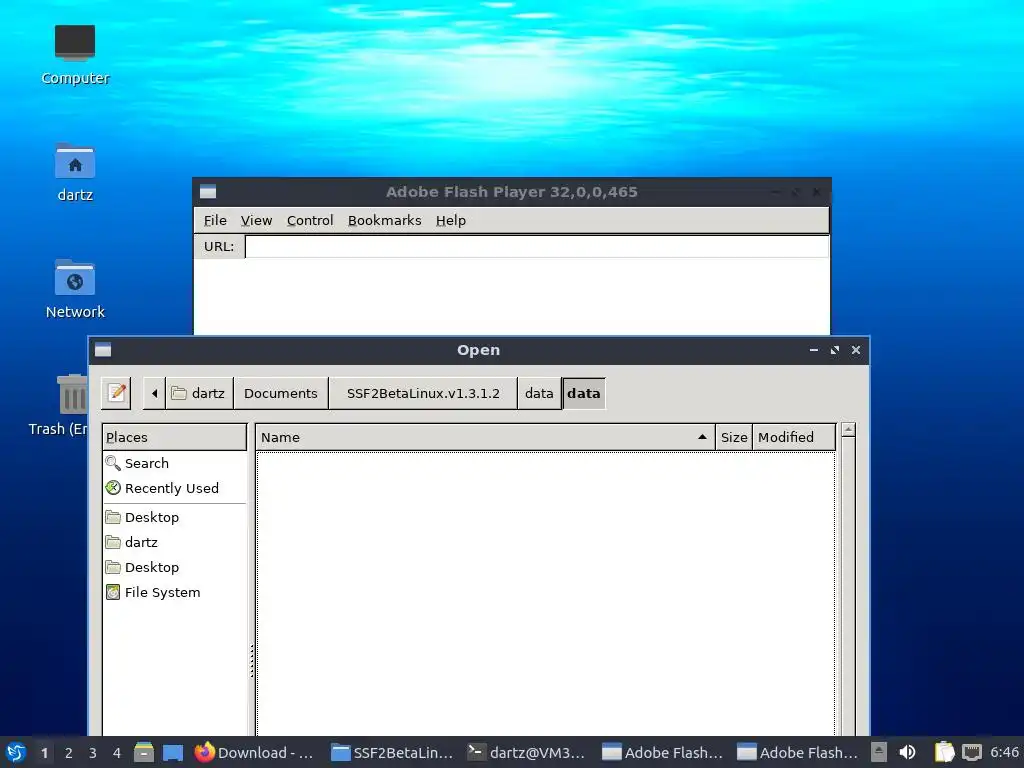
Task: Click Open dialog title bar window icon
Action: [103, 350]
